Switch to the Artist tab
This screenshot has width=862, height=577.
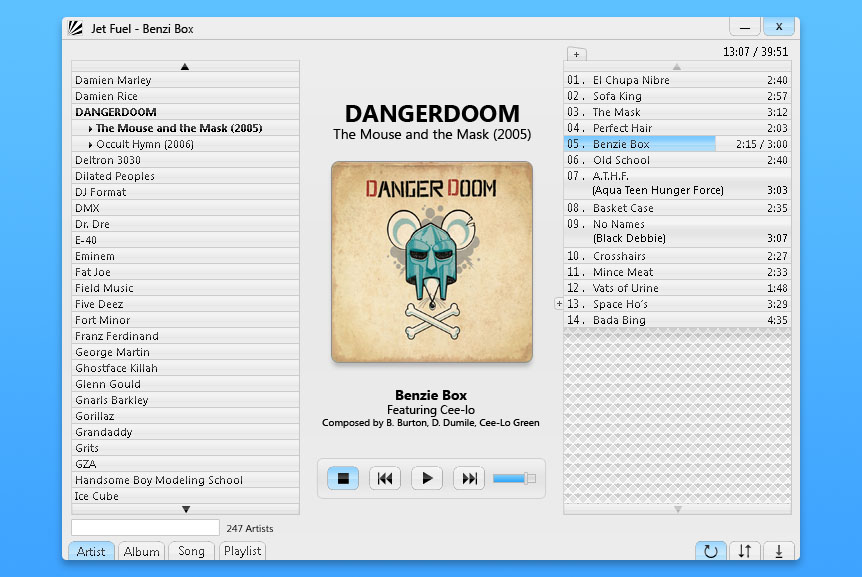click(x=91, y=551)
